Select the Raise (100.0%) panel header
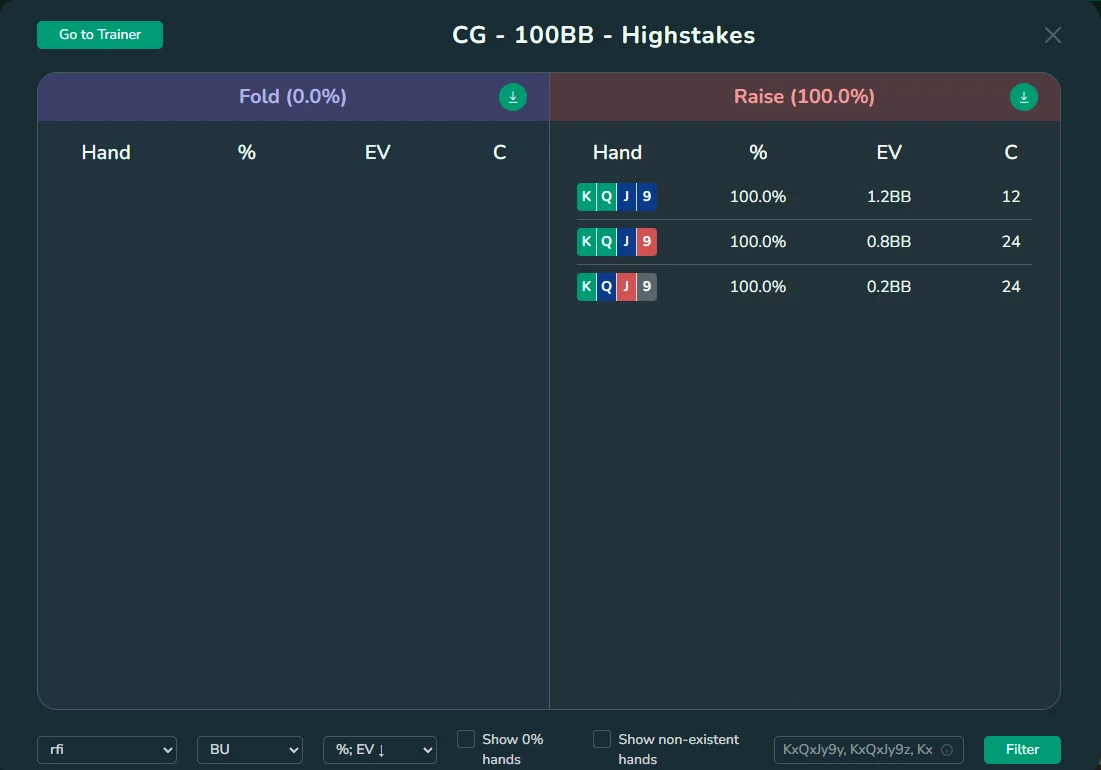Image resolution: width=1101 pixels, height=770 pixels. coord(803,97)
